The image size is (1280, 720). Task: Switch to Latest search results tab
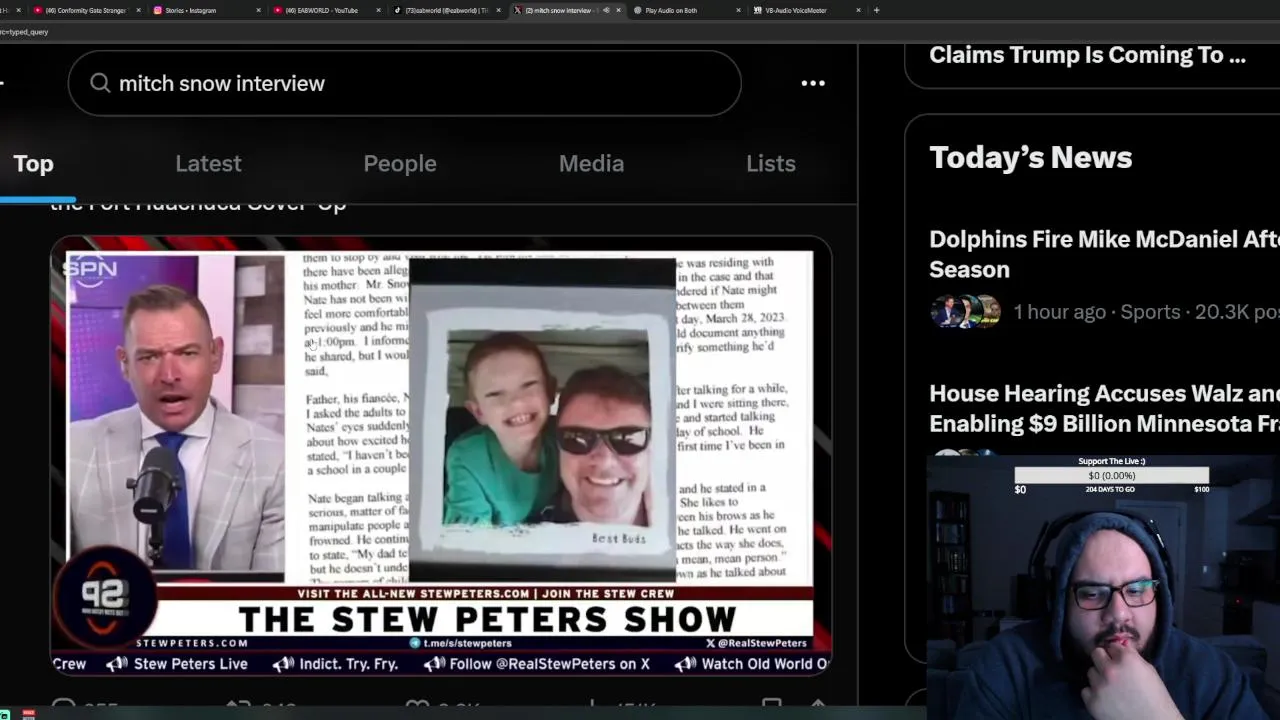coord(208,164)
